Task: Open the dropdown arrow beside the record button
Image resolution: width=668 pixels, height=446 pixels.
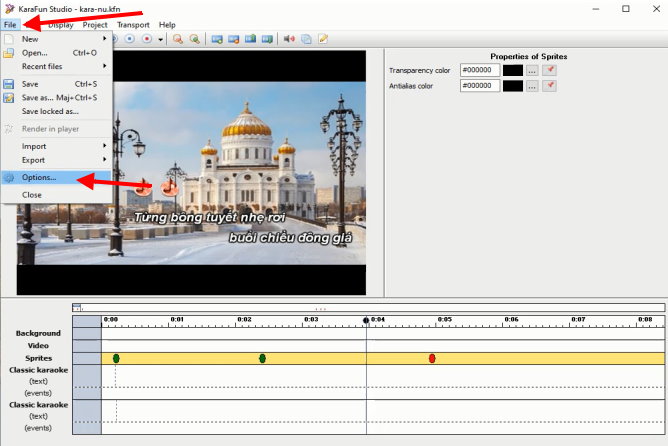Action: point(161,39)
